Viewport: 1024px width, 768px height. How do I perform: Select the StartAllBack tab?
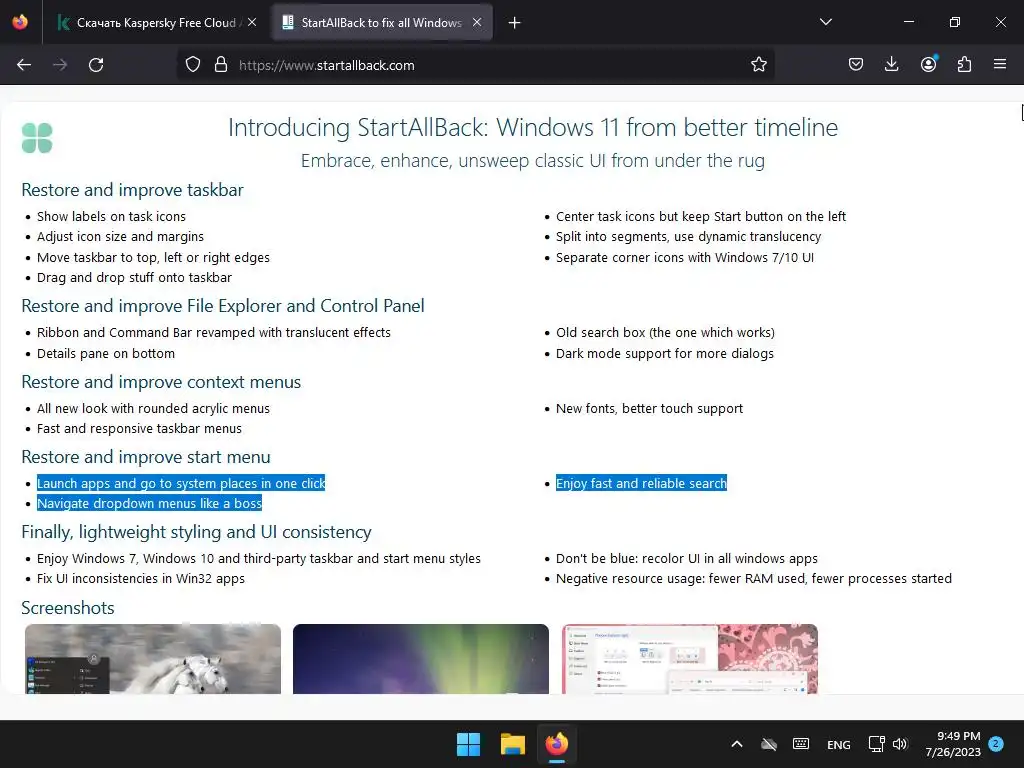coord(381,23)
